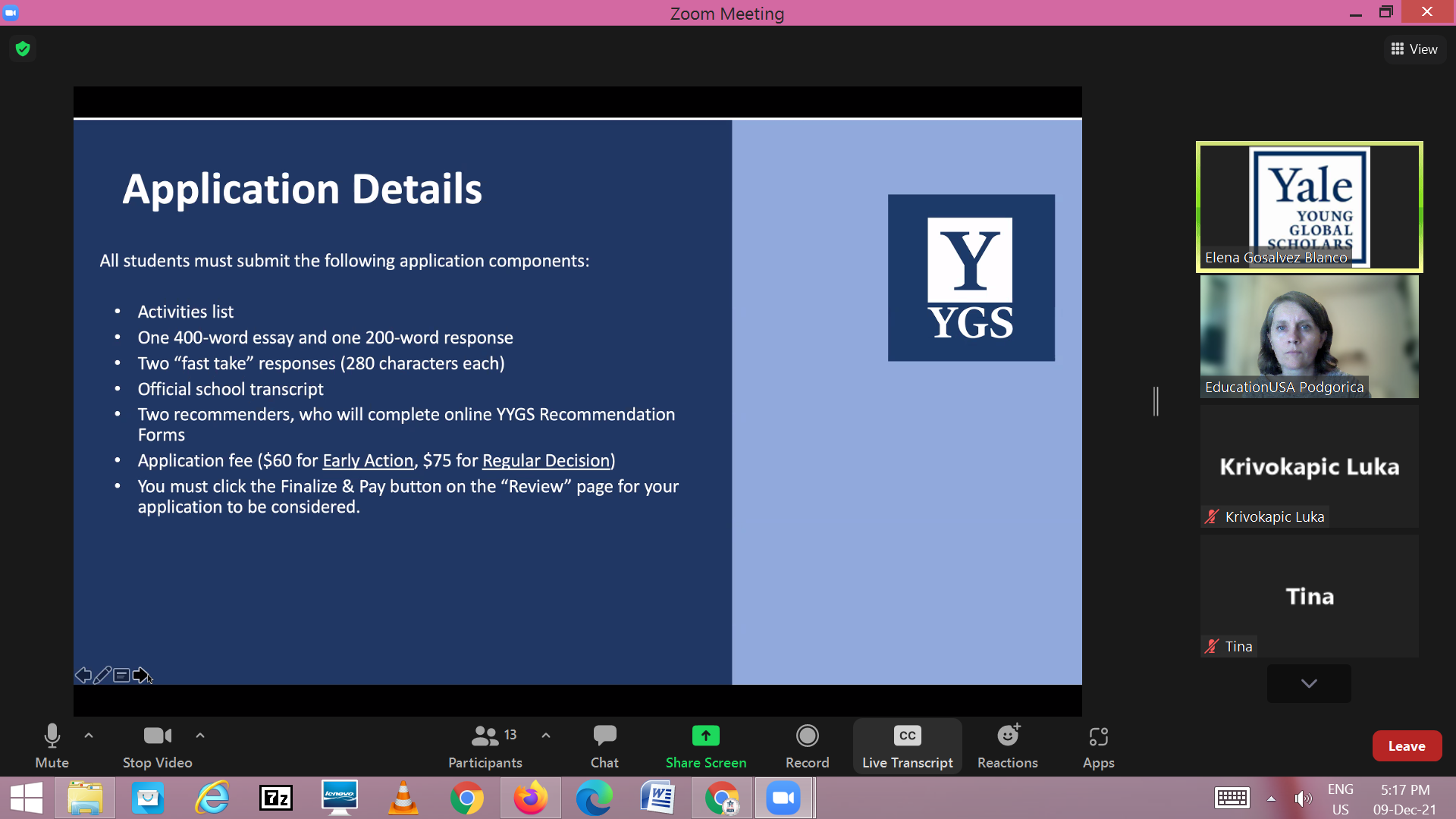Select Elena Gosalvez Blanco video tile
Screen dimensions: 1456x819
tap(1309, 207)
